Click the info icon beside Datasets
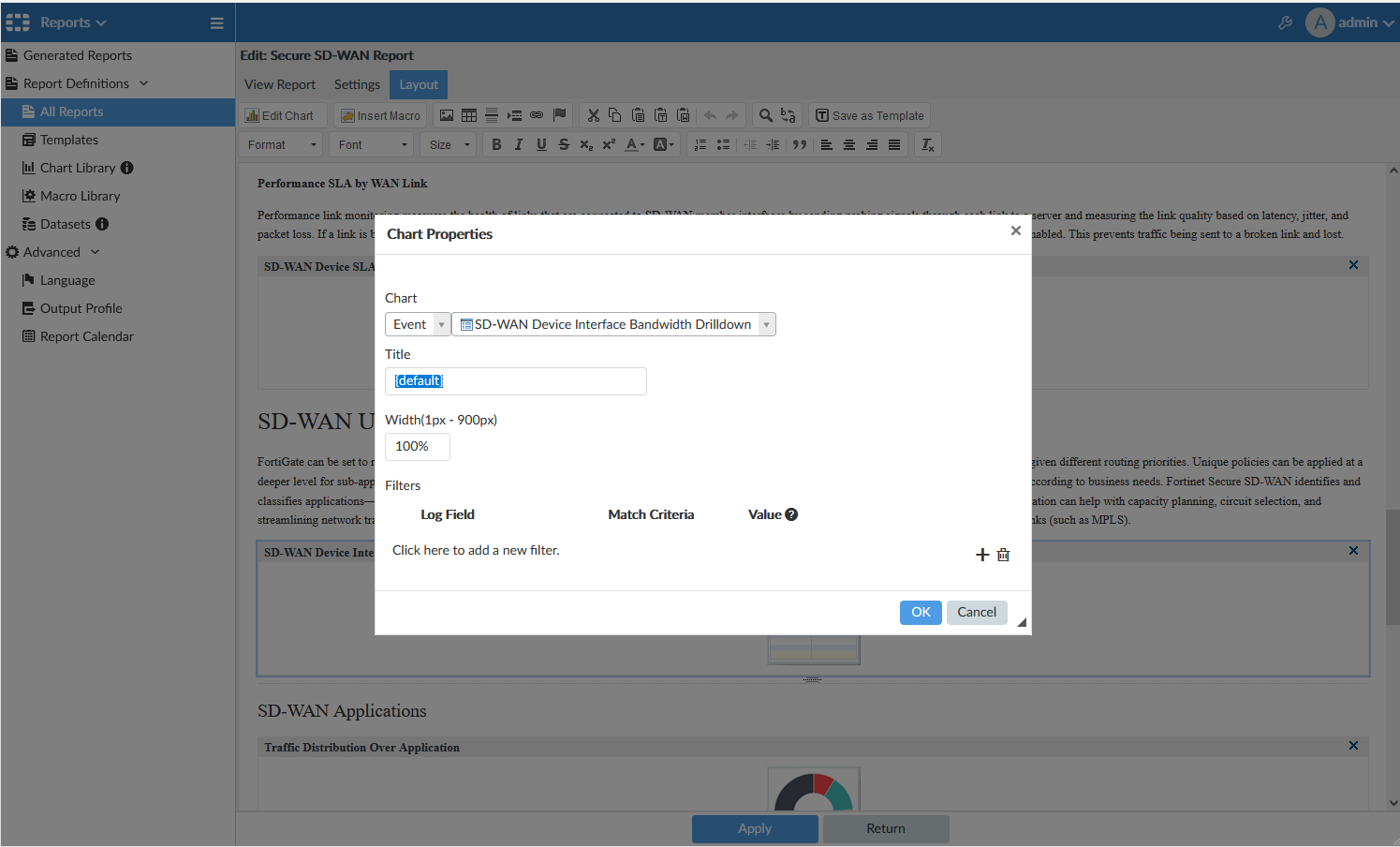 click(102, 224)
